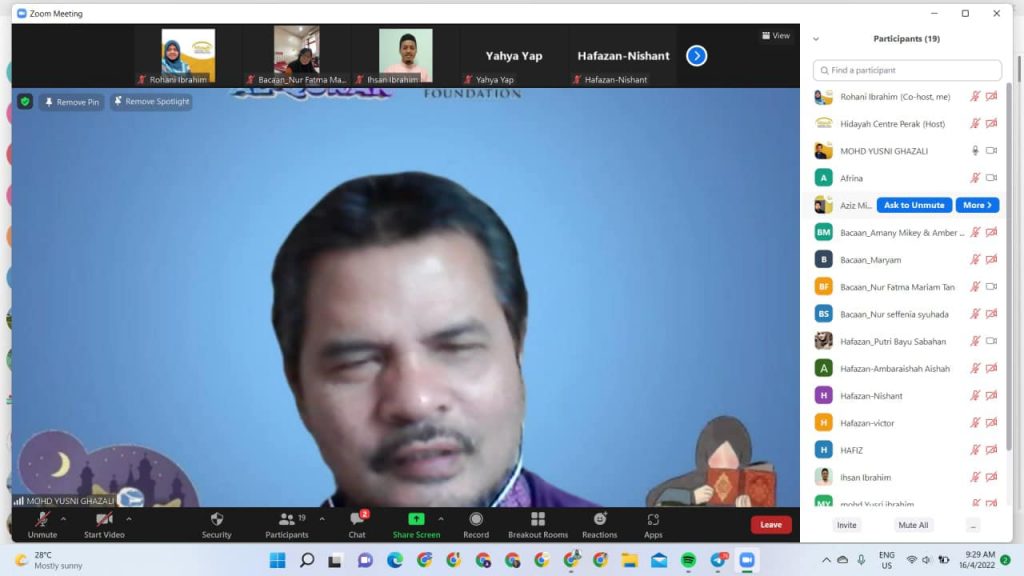Collapse the Participants panel chevron
1024x576 pixels.
pyautogui.click(x=816, y=39)
